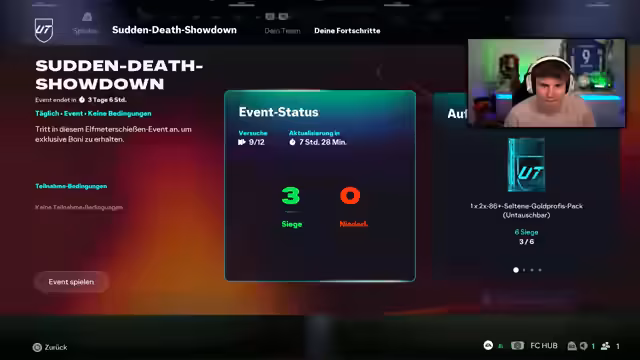Click the Event spielen button
Viewport: 640px width, 360px height.
click(x=71, y=282)
